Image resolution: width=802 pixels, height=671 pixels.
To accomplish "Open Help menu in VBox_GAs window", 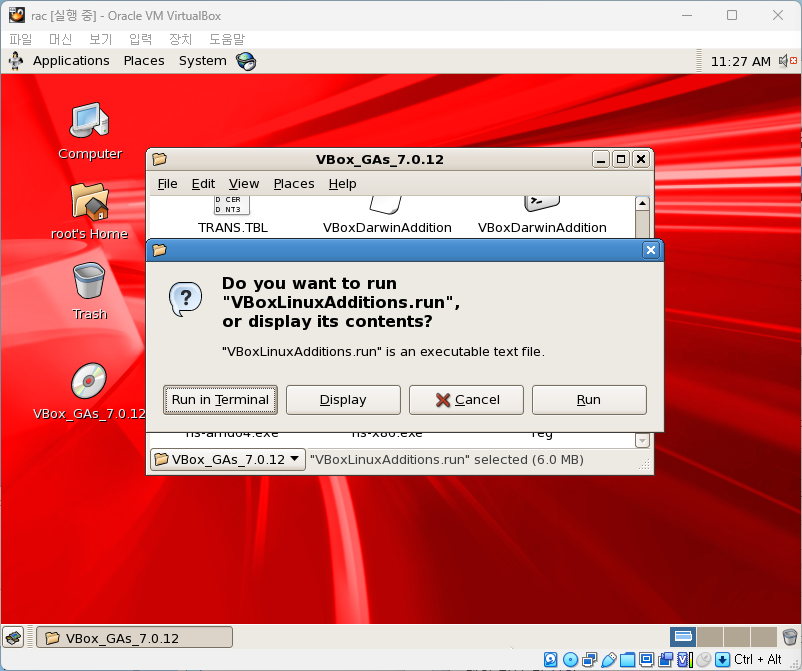I will [x=342, y=184].
